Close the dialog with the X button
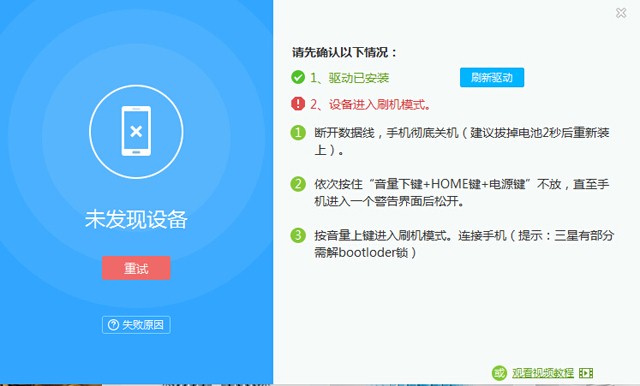 click(x=621, y=13)
